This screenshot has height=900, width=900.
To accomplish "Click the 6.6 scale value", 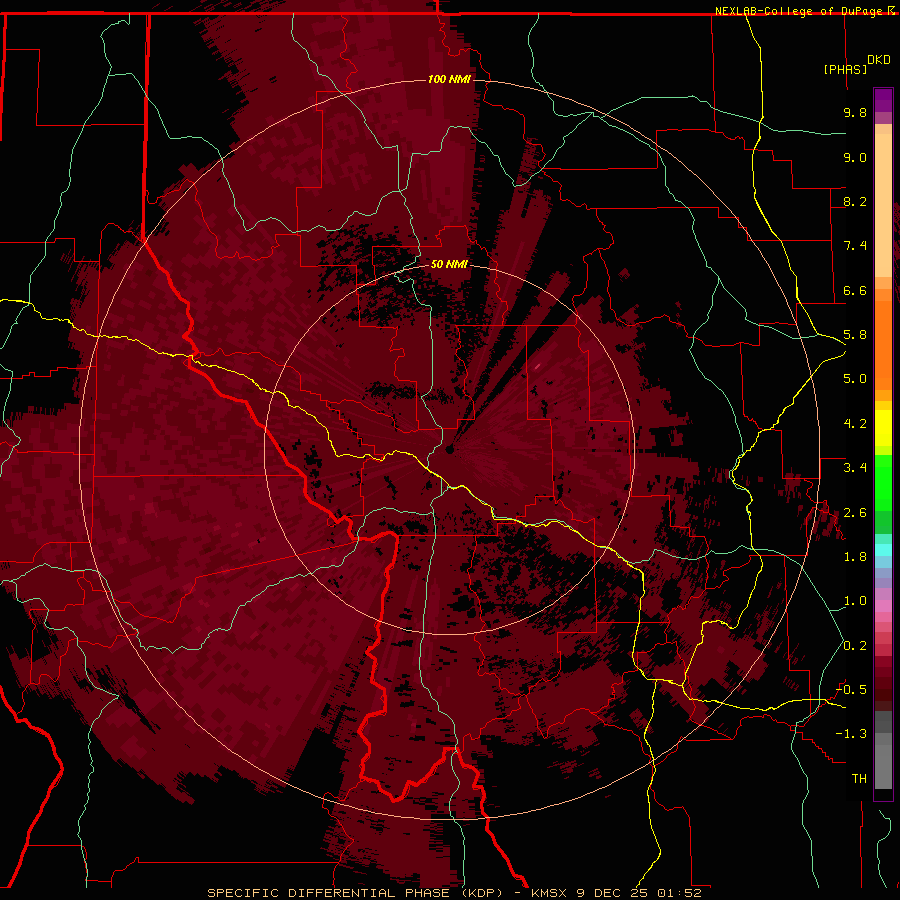I will [855, 290].
